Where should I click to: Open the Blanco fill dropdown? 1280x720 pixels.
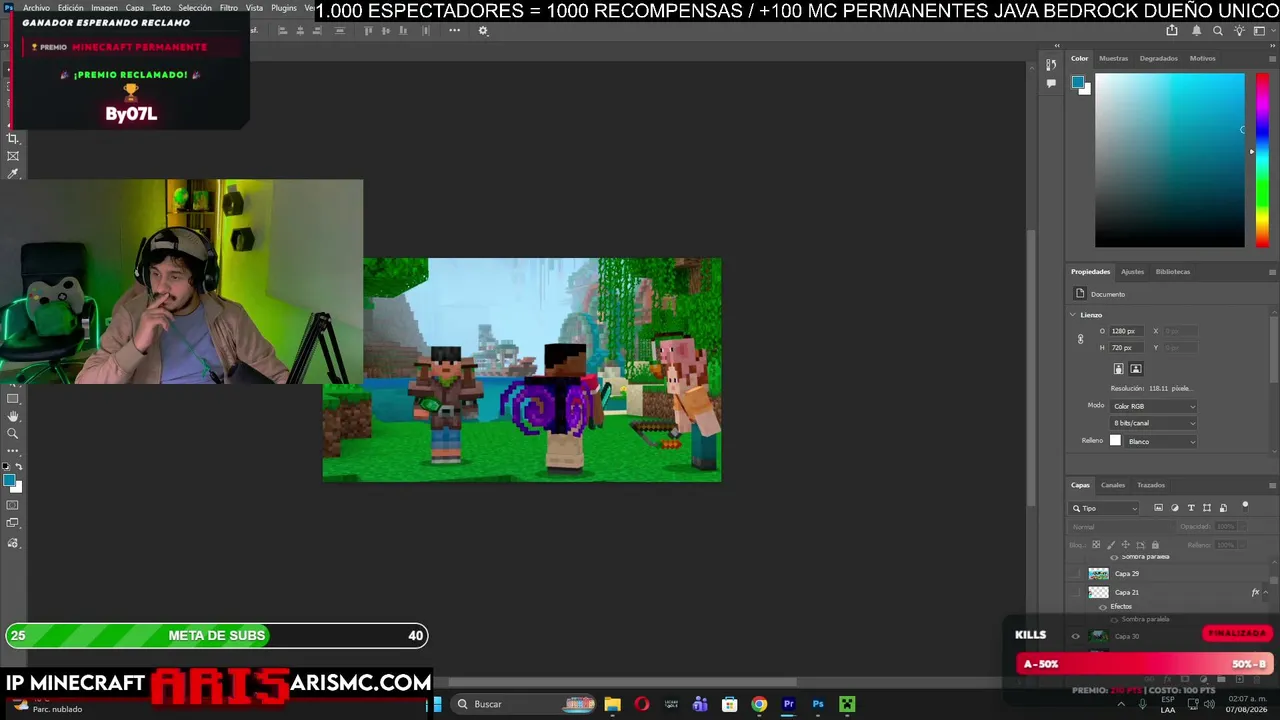point(1161,441)
